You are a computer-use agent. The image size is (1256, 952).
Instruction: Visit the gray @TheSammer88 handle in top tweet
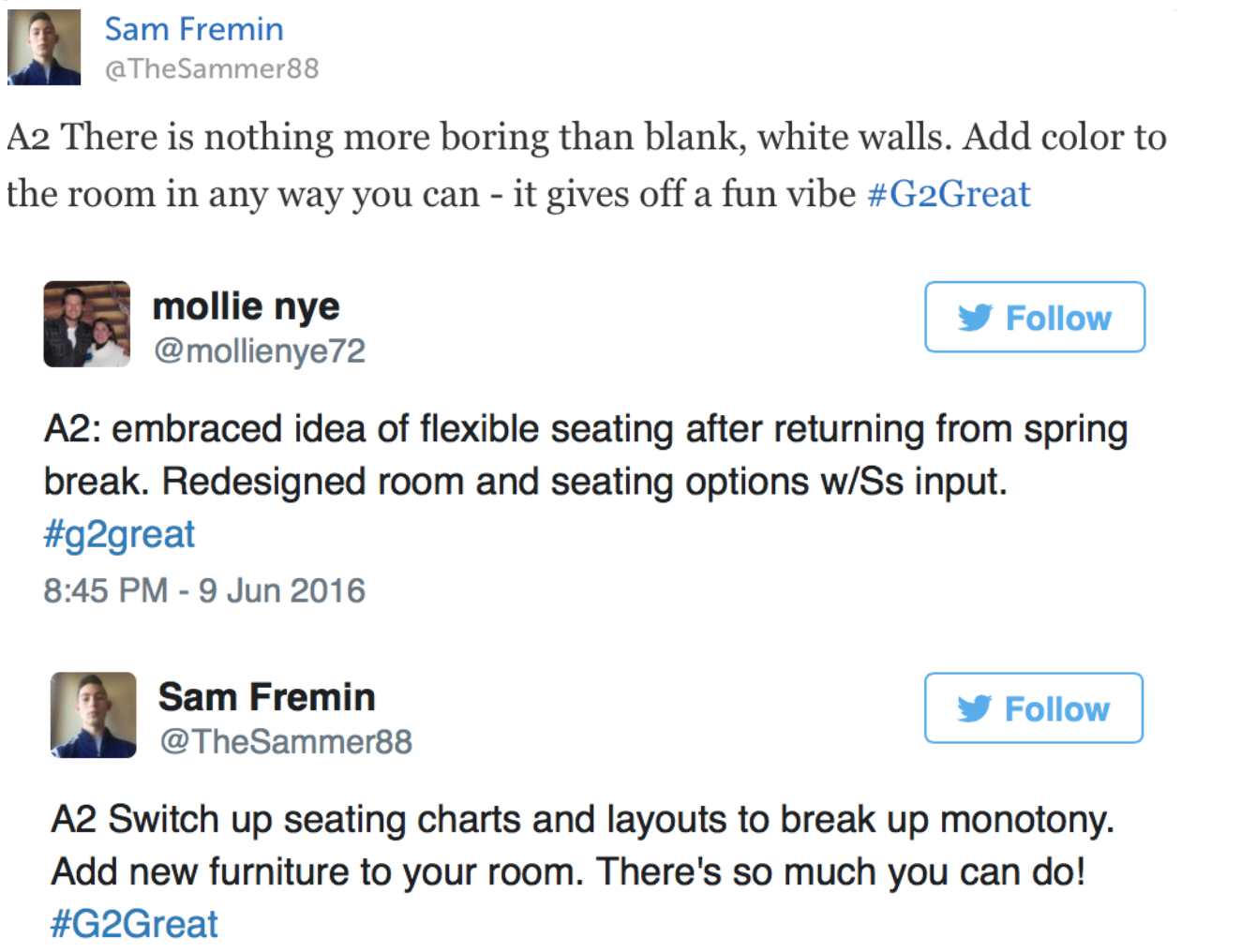212,68
